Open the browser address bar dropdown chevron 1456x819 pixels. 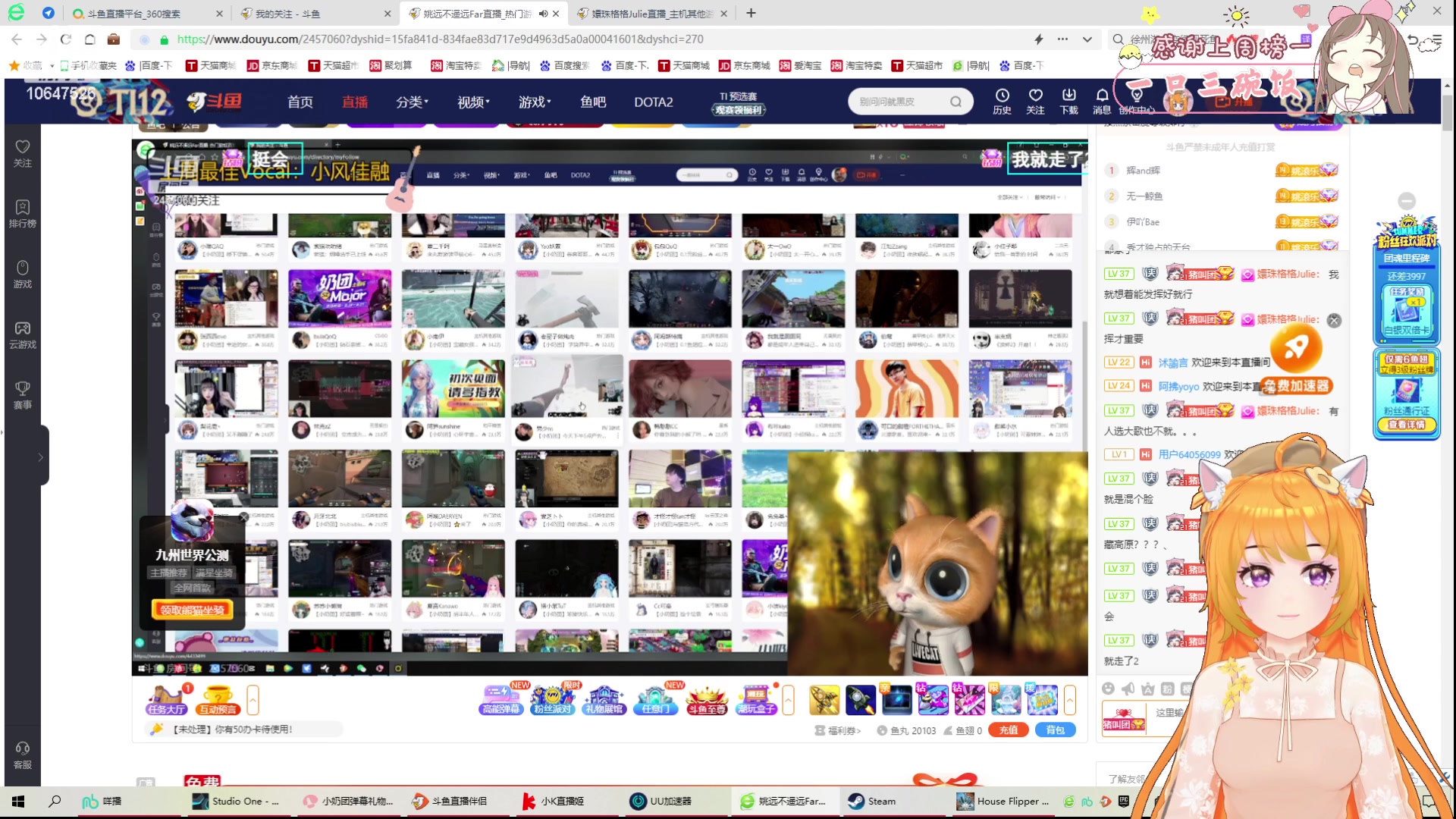pyautogui.click(x=1087, y=39)
